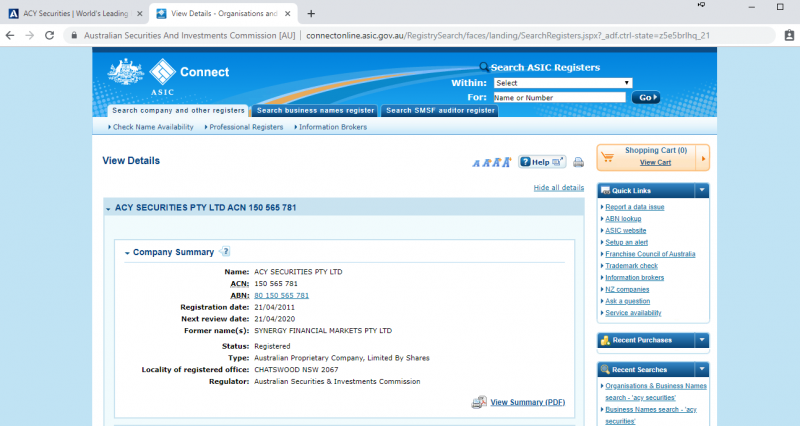
Task: Click the third font size A icon
Action: 496,162
